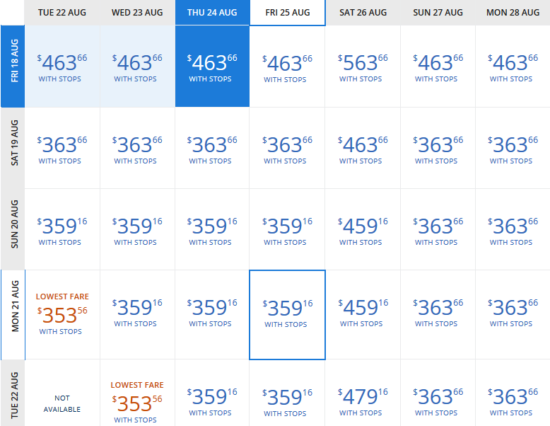Screen dimensions: 550x426
Task: Choose $359.16 fare for Sun 20 / Tue 22
Action: 62,229
